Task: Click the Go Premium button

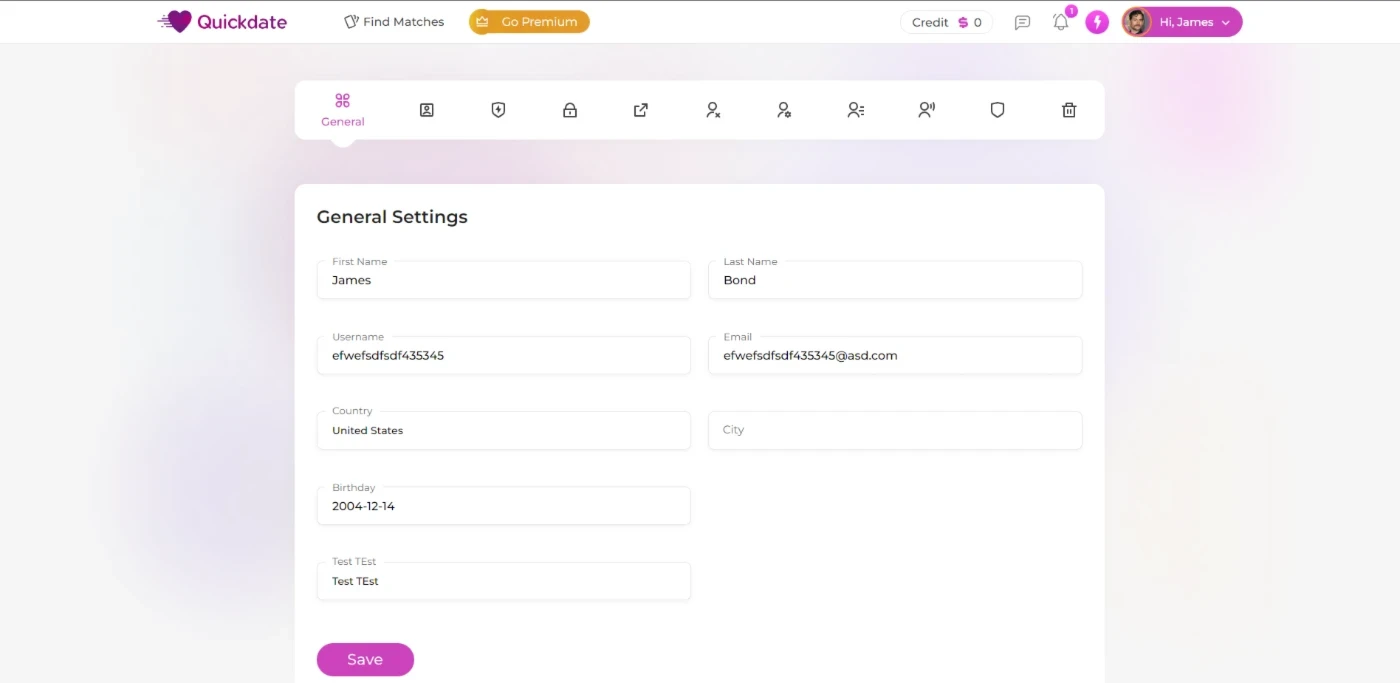Action: tap(529, 22)
